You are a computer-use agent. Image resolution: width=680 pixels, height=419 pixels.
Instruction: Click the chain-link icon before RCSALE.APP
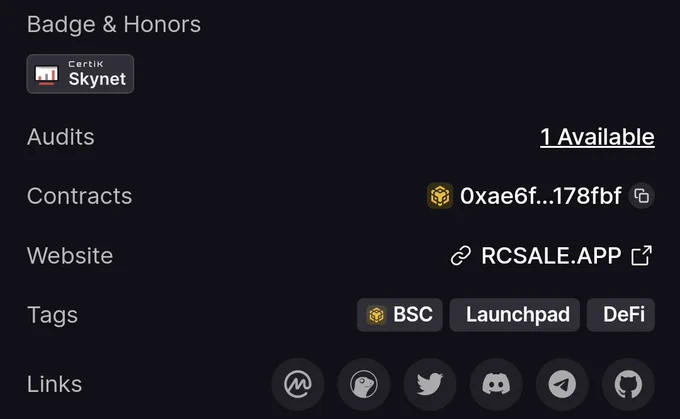point(461,255)
